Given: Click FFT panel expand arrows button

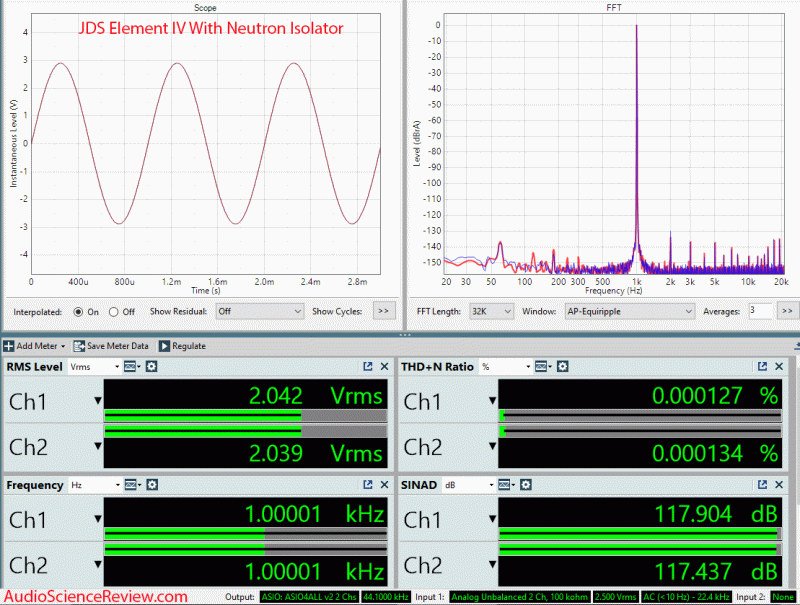Looking at the screenshot, I should click(x=787, y=311).
